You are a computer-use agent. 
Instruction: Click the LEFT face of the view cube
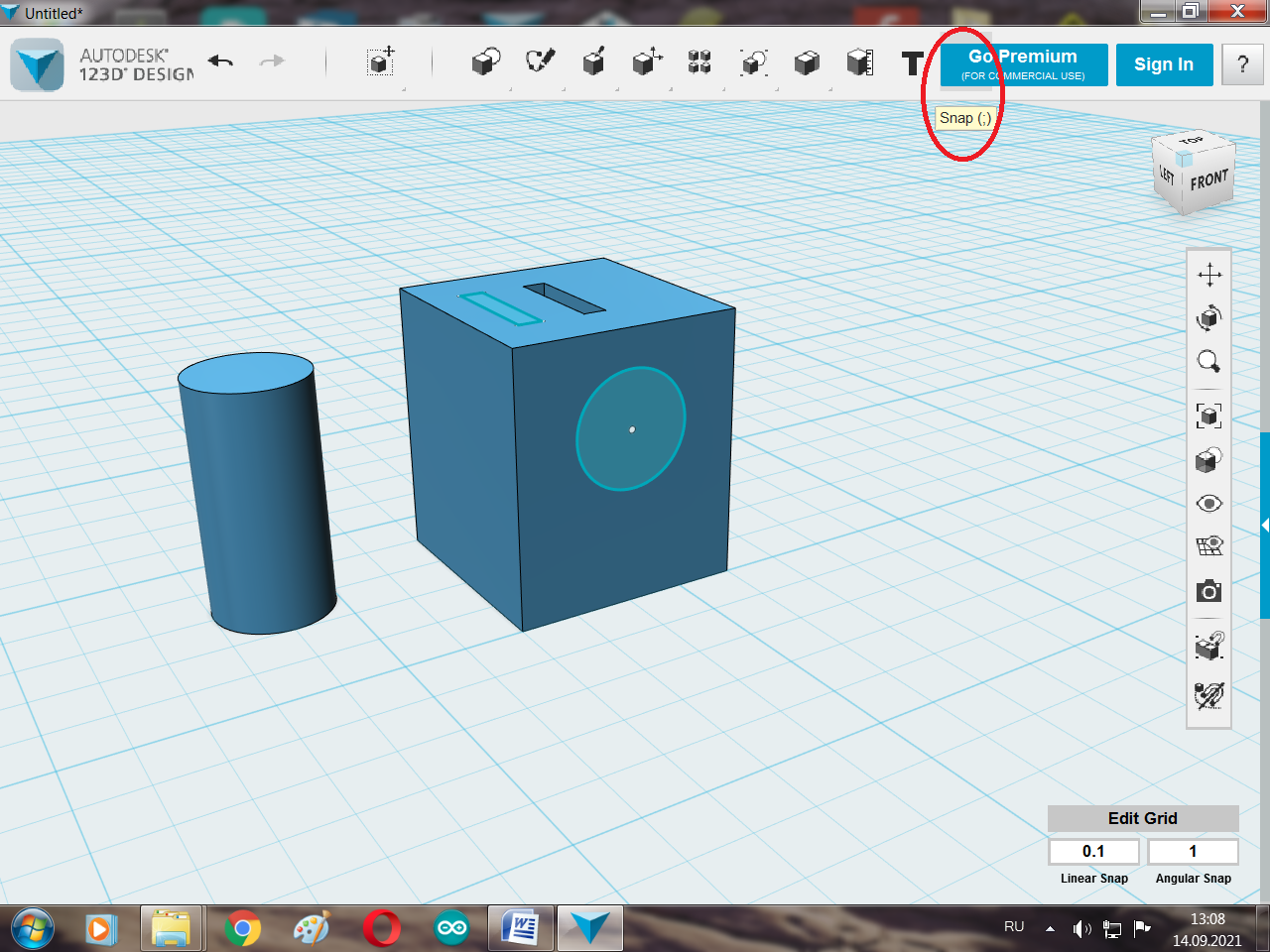[x=1167, y=177]
